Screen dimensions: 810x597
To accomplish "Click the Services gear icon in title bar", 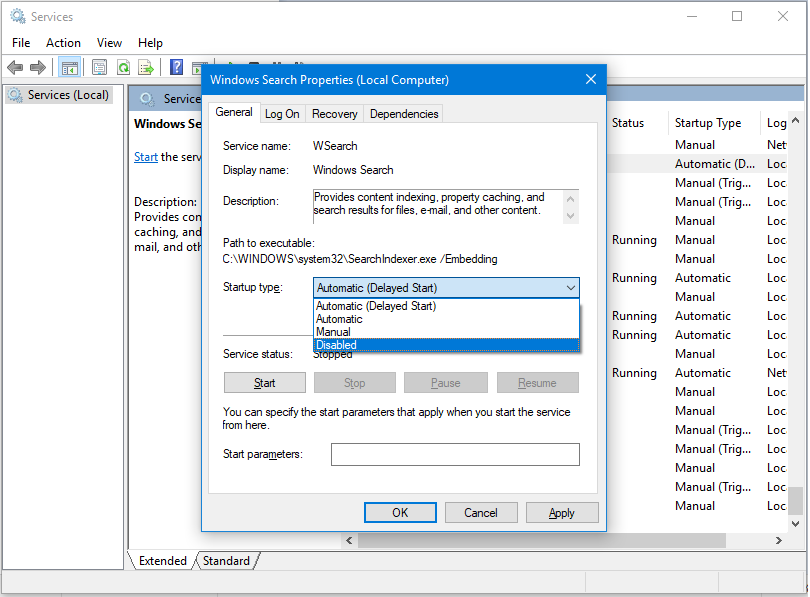I will tap(18, 17).
